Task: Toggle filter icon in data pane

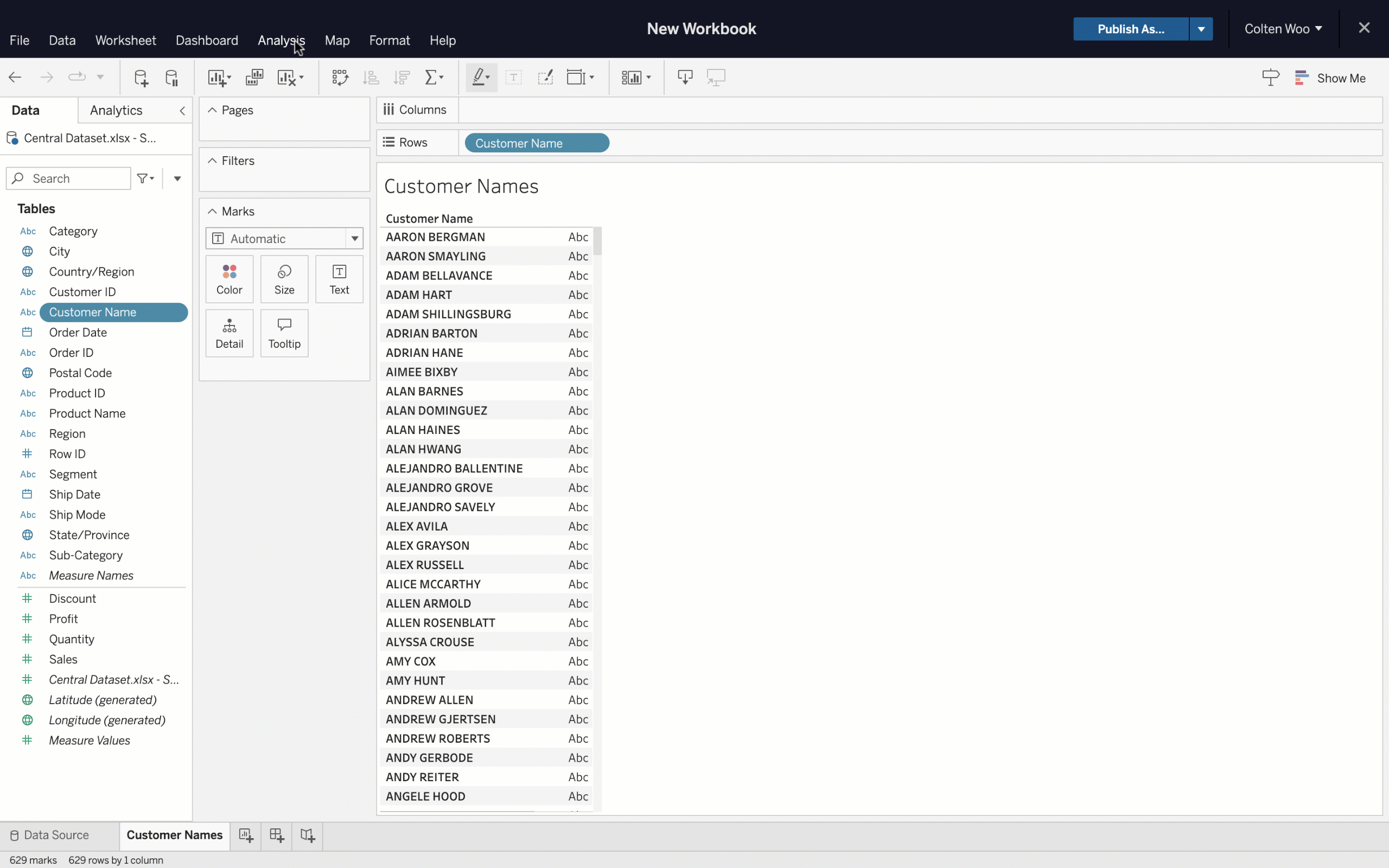Action: coord(145,178)
